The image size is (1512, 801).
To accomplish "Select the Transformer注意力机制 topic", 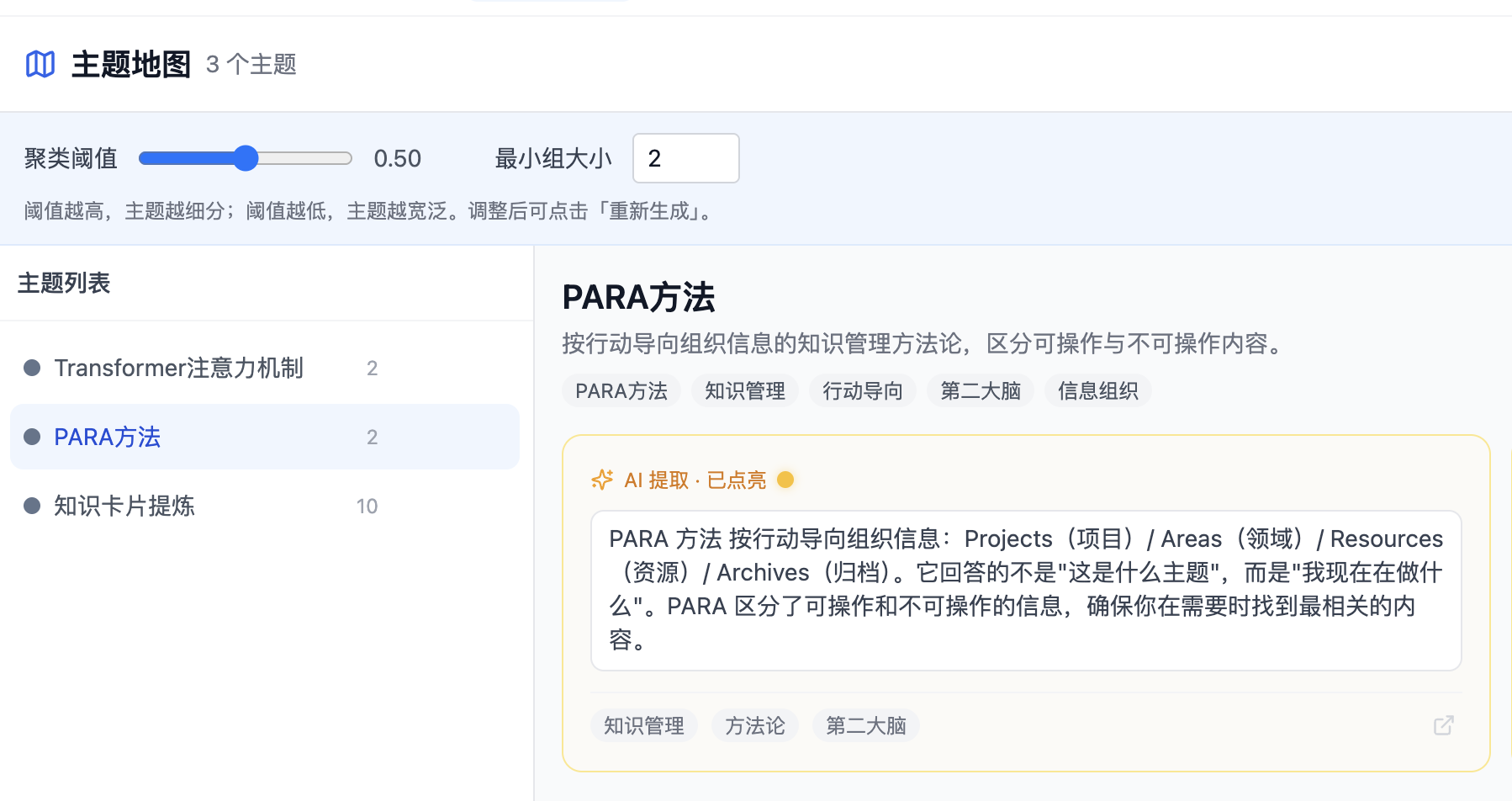I will pyautogui.click(x=265, y=368).
